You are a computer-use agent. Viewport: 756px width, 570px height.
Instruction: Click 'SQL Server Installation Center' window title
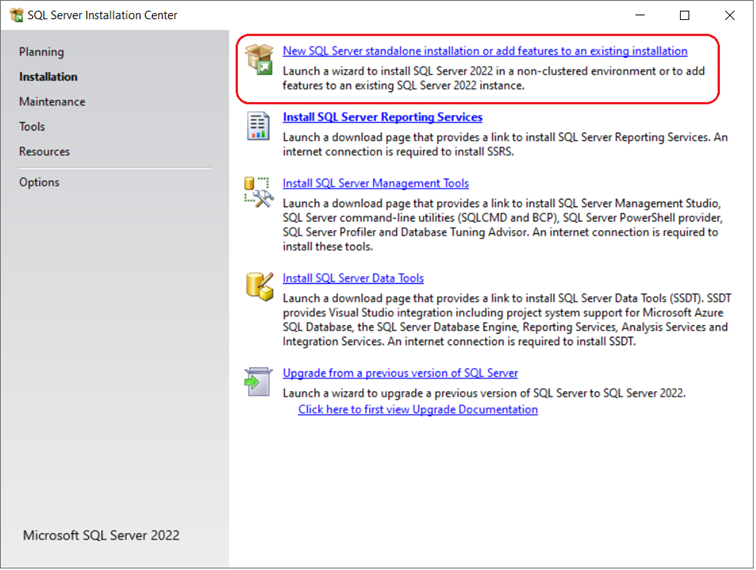point(102,15)
